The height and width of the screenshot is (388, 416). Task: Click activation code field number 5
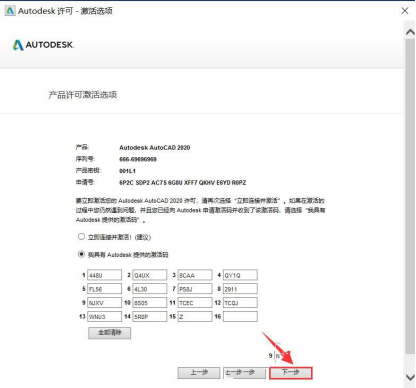tap(104, 289)
